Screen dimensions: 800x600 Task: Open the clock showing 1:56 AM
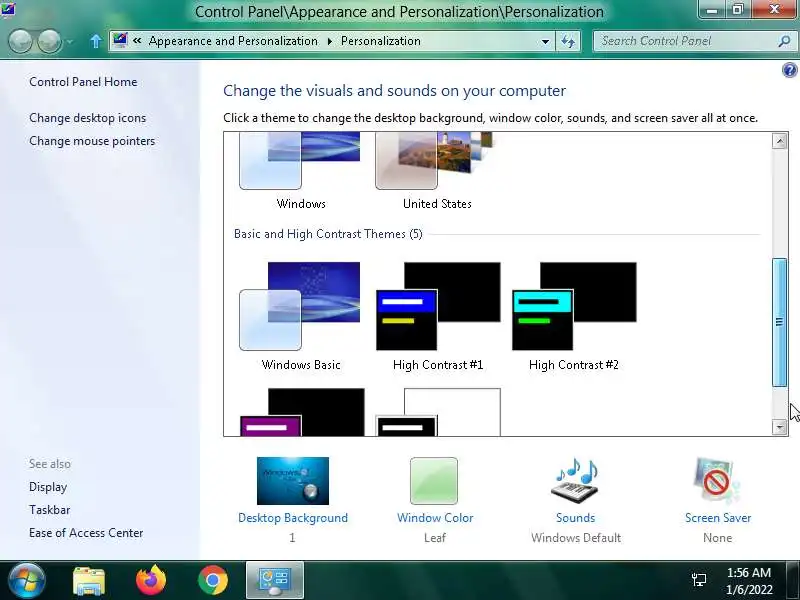[x=749, y=581]
